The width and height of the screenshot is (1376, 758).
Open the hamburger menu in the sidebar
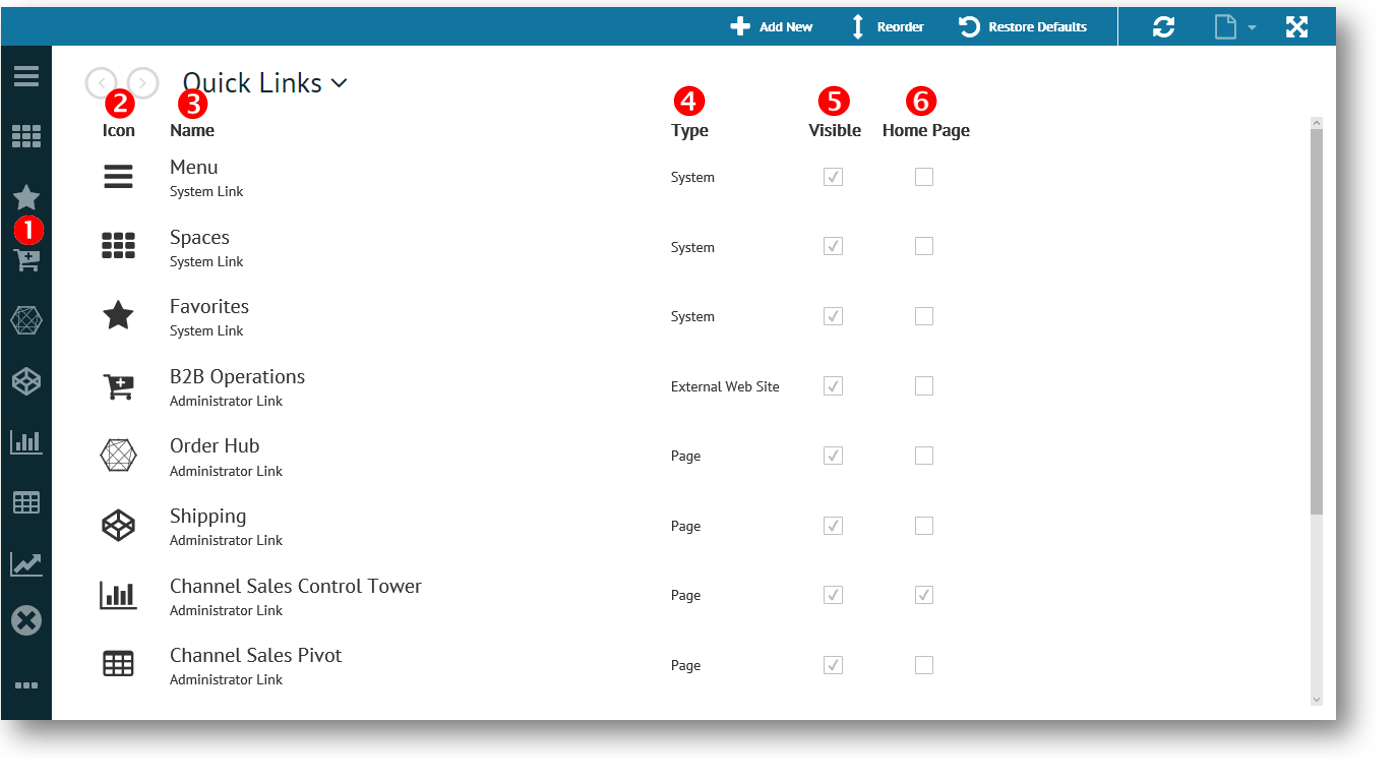(26, 76)
